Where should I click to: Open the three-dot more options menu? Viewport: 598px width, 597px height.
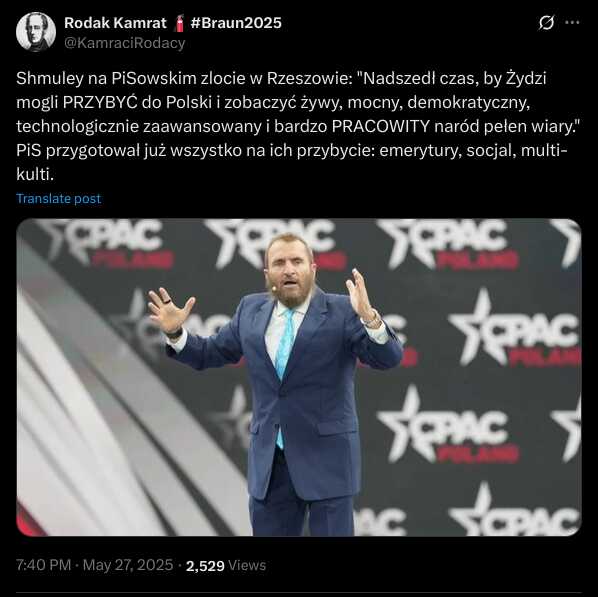pyautogui.click(x=572, y=23)
